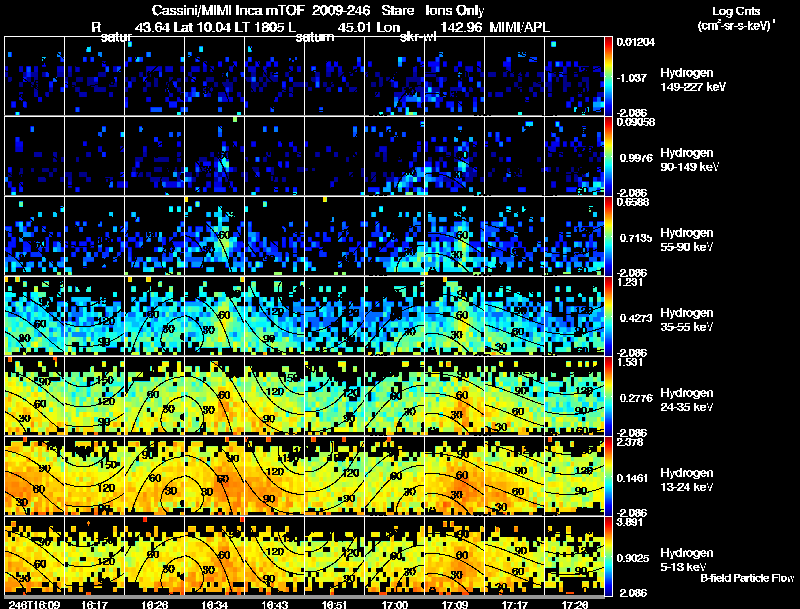Open the 90-149 keV image panel at 17:00

tap(394, 156)
